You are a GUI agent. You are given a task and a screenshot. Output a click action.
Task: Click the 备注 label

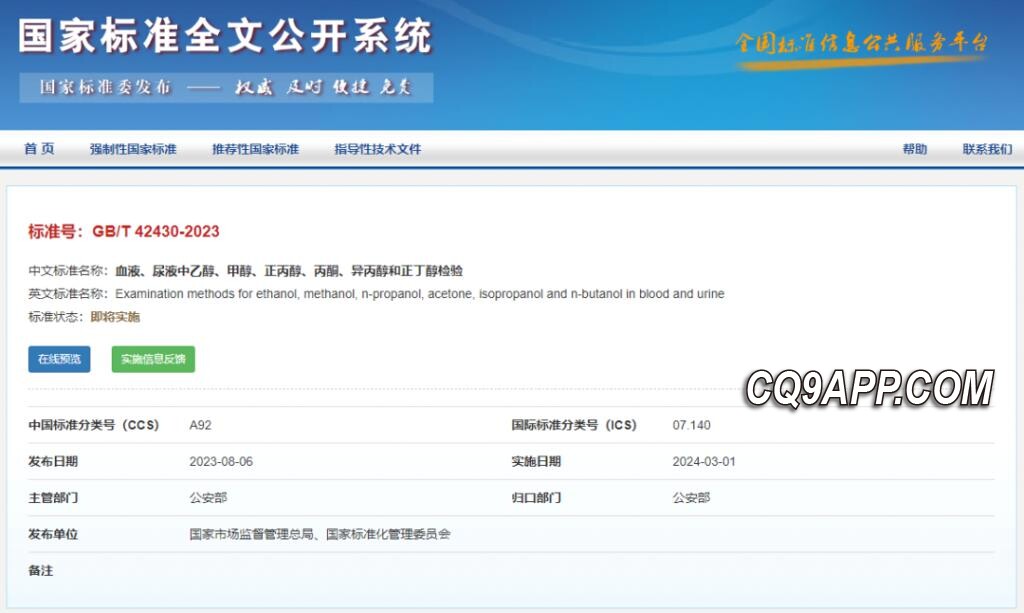pyautogui.click(x=40, y=571)
